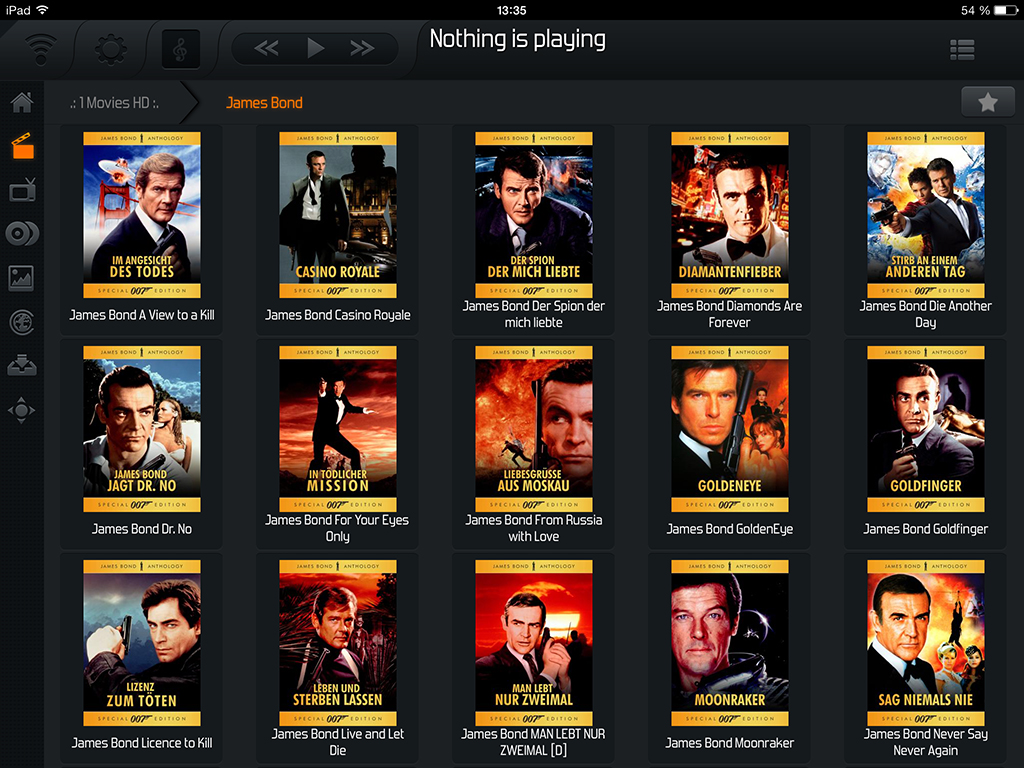Screen dimensions: 1024x768
Task: Tap the status bar clock 13:35
Action: (511, 10)
